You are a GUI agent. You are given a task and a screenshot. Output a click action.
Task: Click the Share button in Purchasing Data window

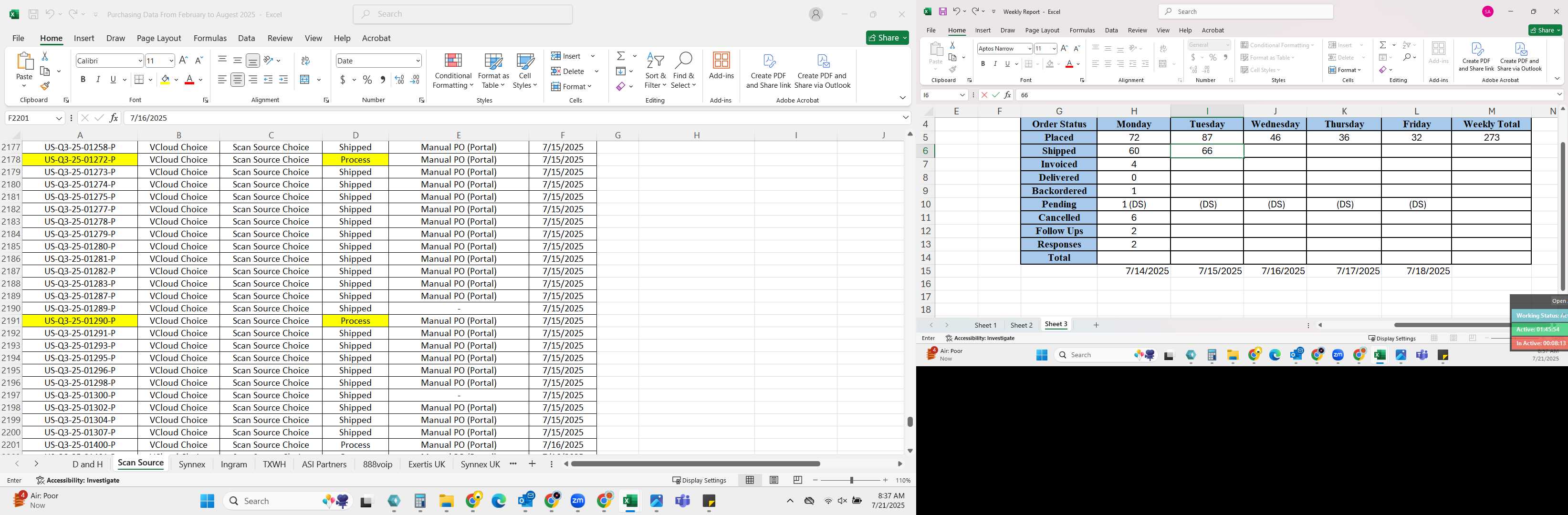(887, 38)
